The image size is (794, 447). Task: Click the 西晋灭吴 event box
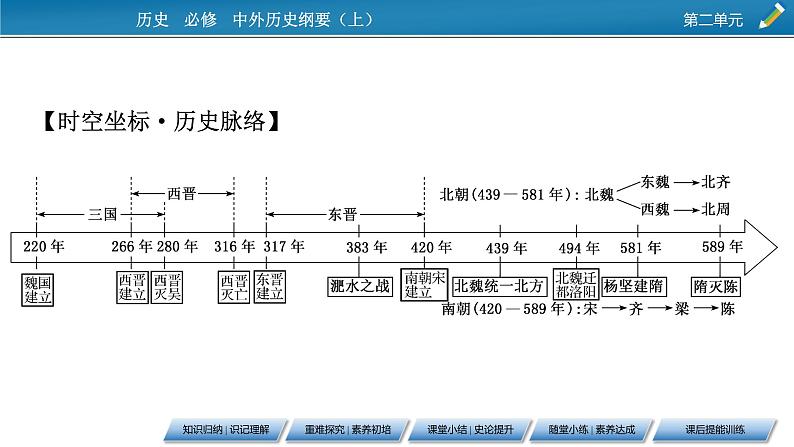point(167,287)
